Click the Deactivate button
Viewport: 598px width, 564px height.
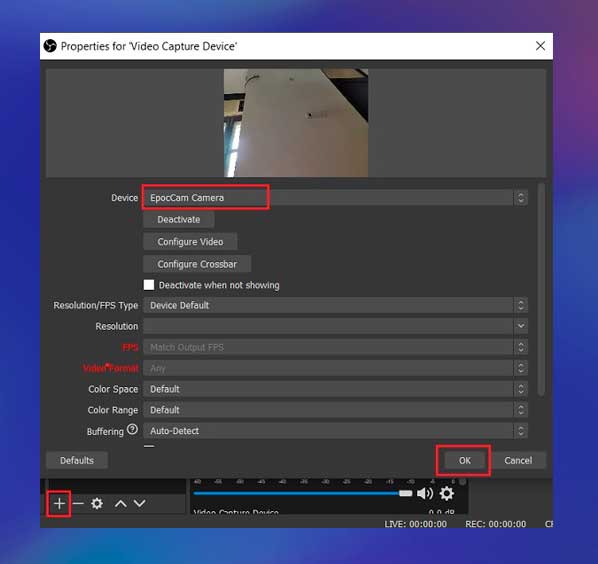click(x=178, y=220)
